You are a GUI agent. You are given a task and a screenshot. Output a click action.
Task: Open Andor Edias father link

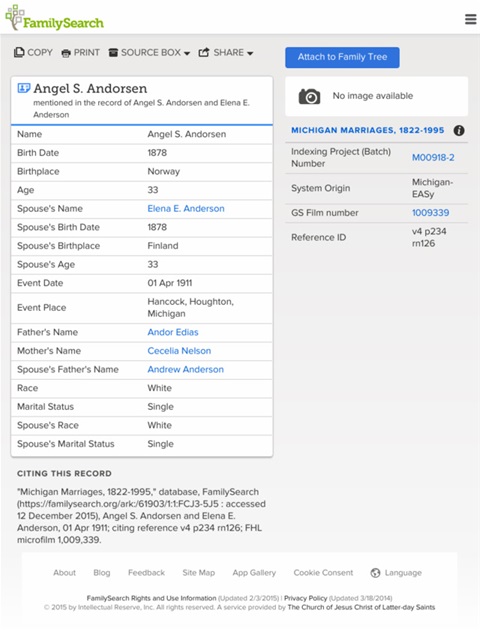173,332
